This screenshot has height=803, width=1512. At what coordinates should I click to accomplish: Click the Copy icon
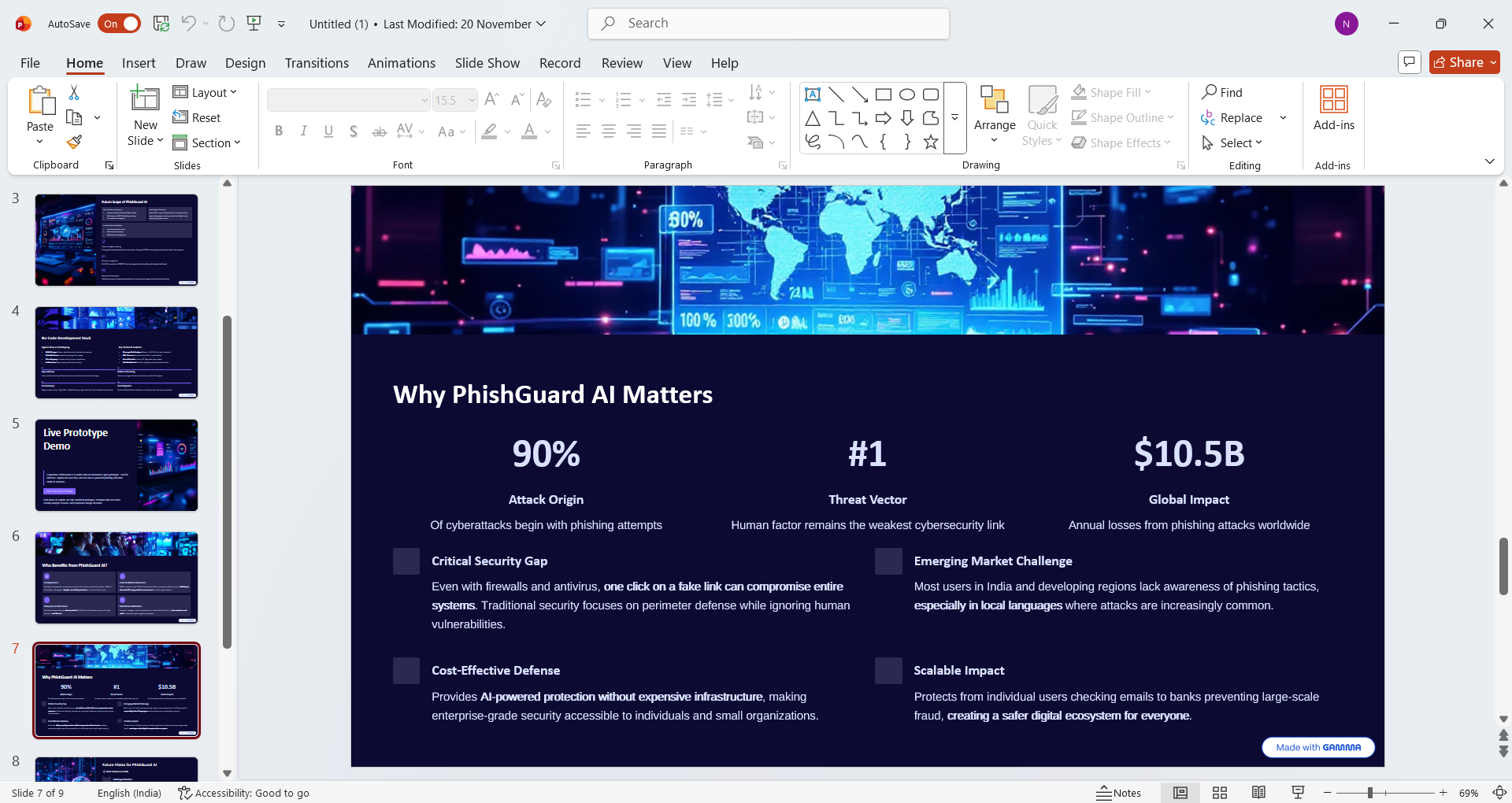pos(74,118)
